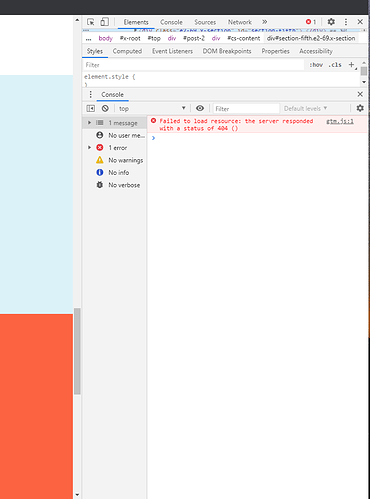
Task: Focus the console Filter field
Action: (x=246, y=109)
